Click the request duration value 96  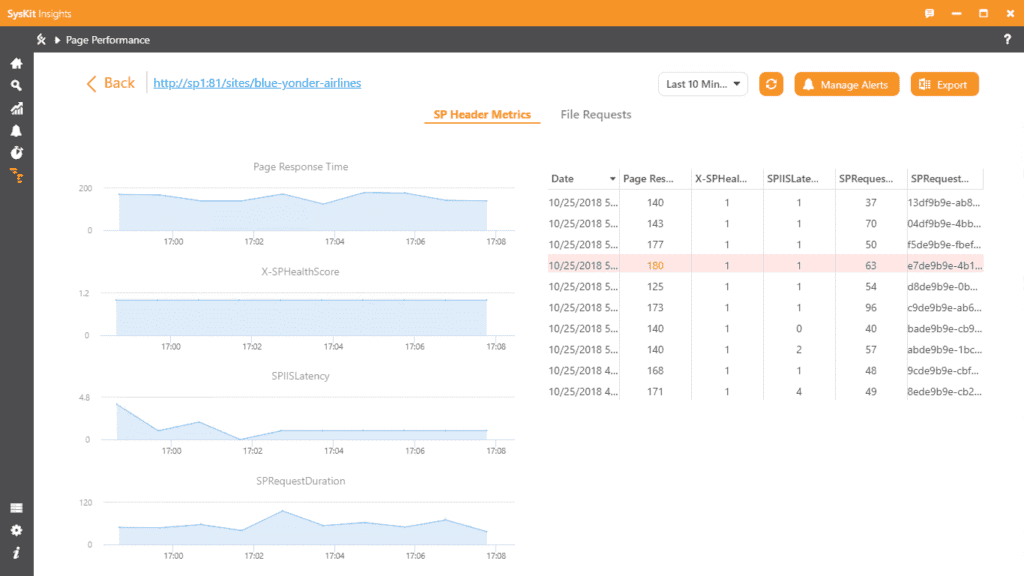871,307
